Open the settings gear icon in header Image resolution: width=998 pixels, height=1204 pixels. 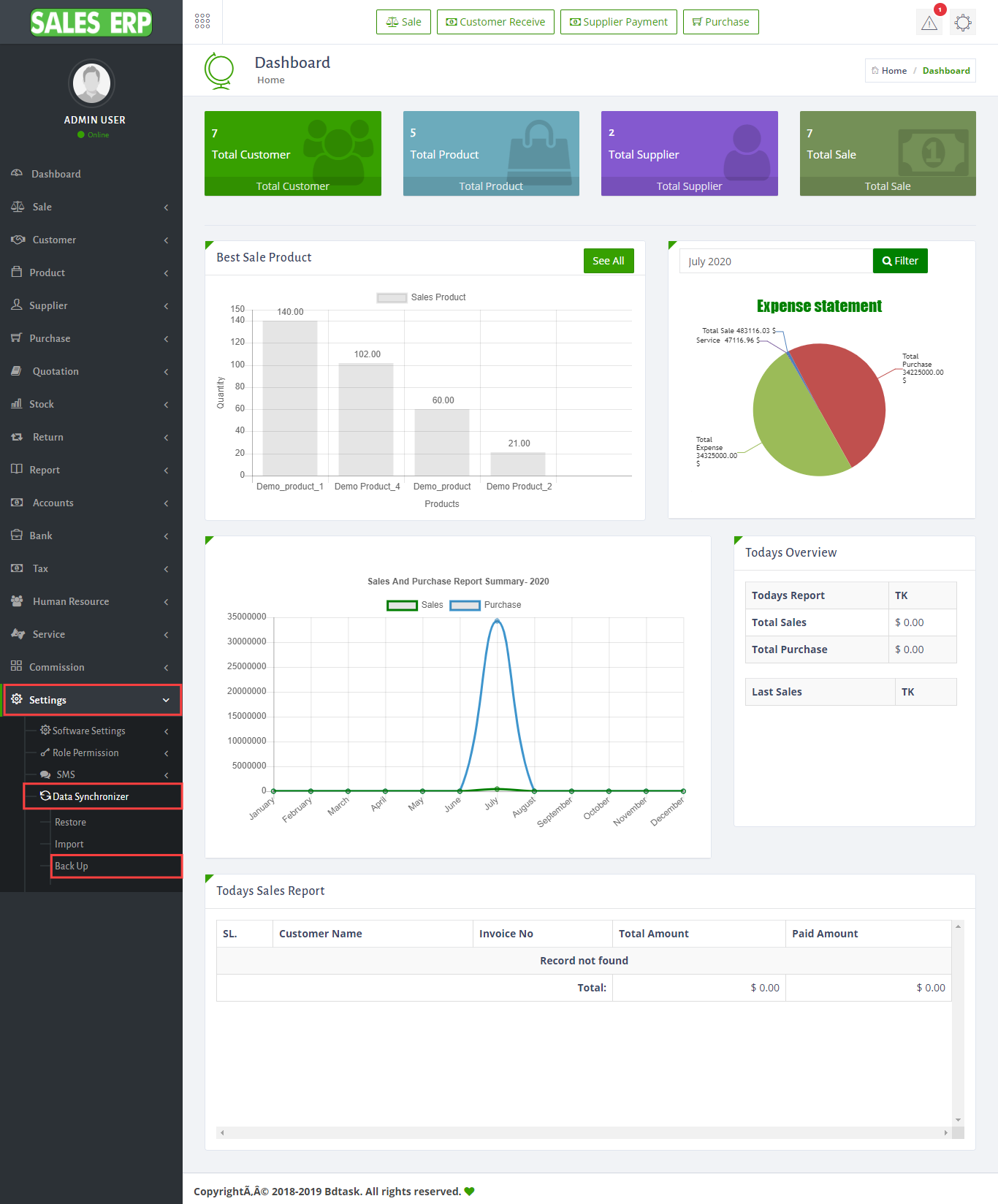pos(963,23)
